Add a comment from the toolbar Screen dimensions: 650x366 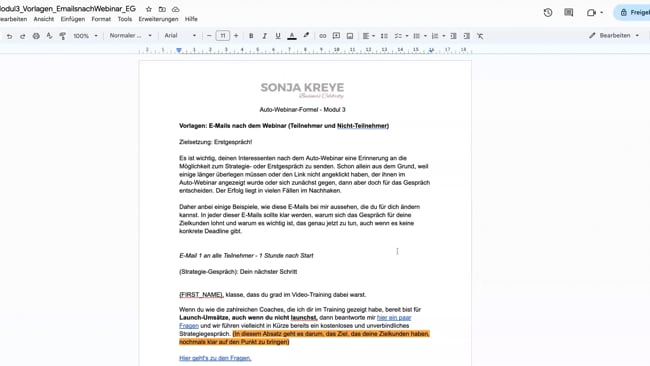click(x=336, y=36)
